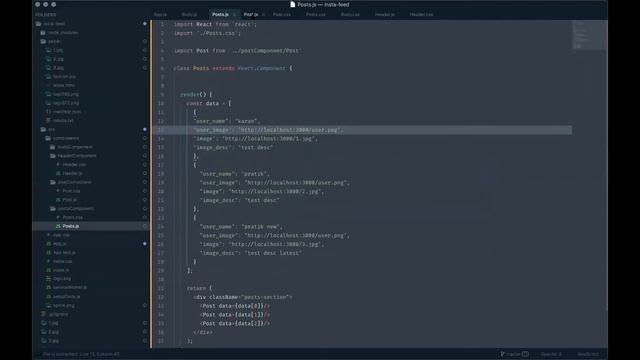Image resolution: width=640 pixels, height=360 pixels.
Task: Click the sprite.png image icon
Action: (x=49, y=305)
